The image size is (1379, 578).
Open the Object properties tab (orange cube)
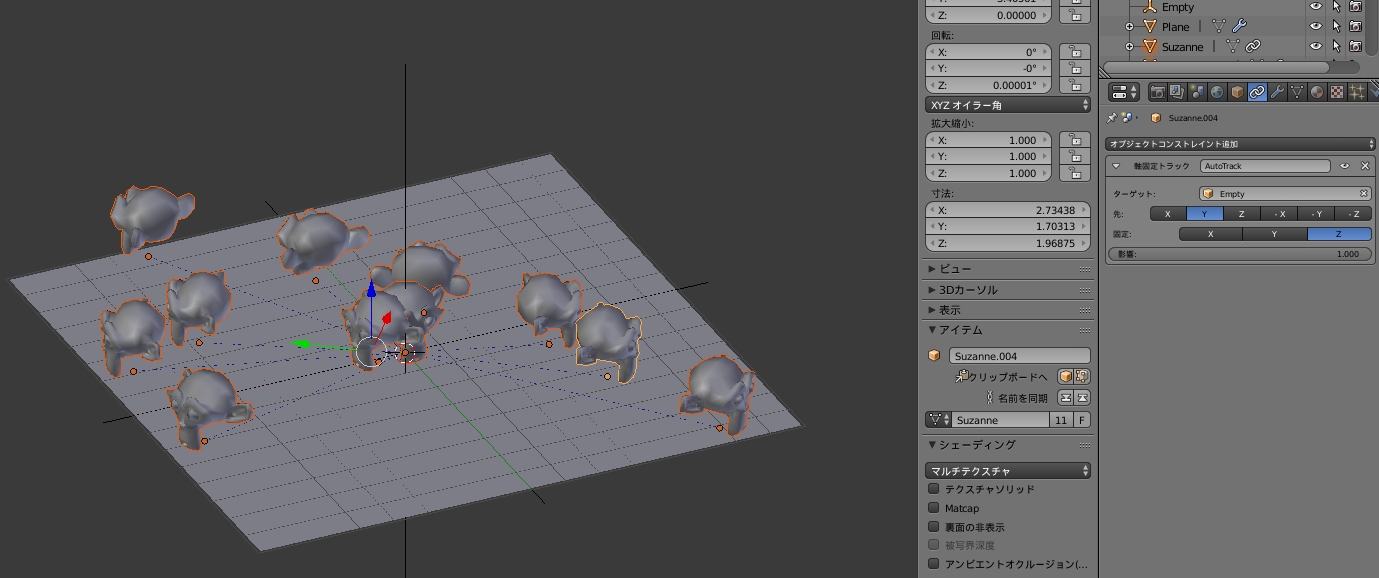(x=1237, y=92)
